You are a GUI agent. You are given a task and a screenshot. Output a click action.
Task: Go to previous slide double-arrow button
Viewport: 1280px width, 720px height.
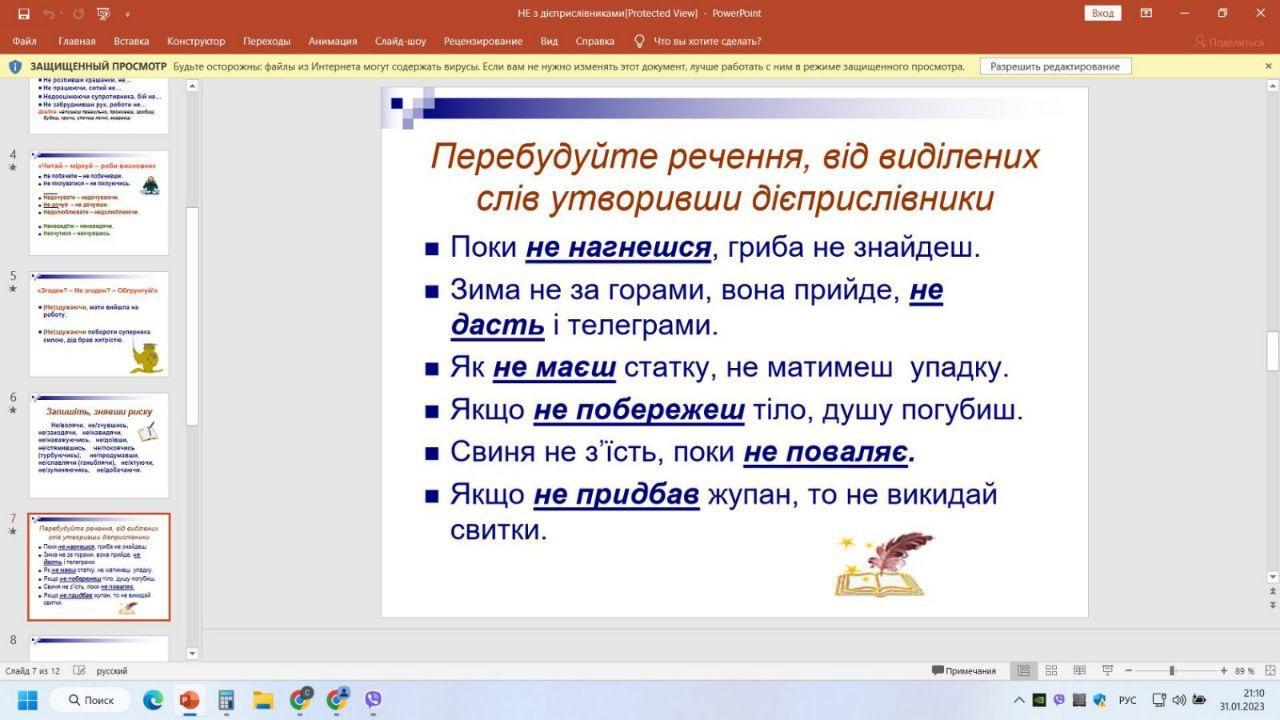pyautogui.click(x=1272, y=592)
